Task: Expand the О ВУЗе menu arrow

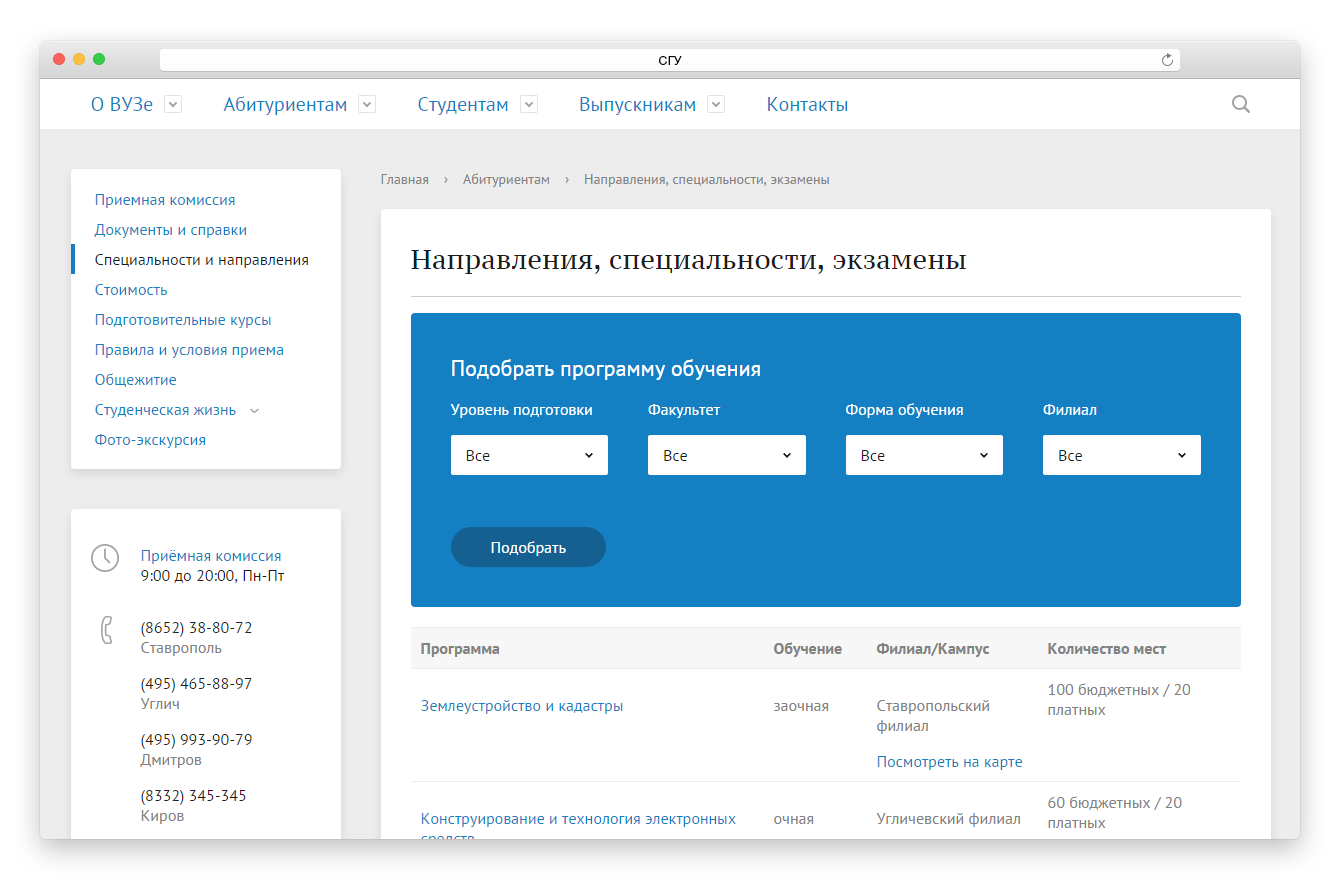Action: coord(173,104)
